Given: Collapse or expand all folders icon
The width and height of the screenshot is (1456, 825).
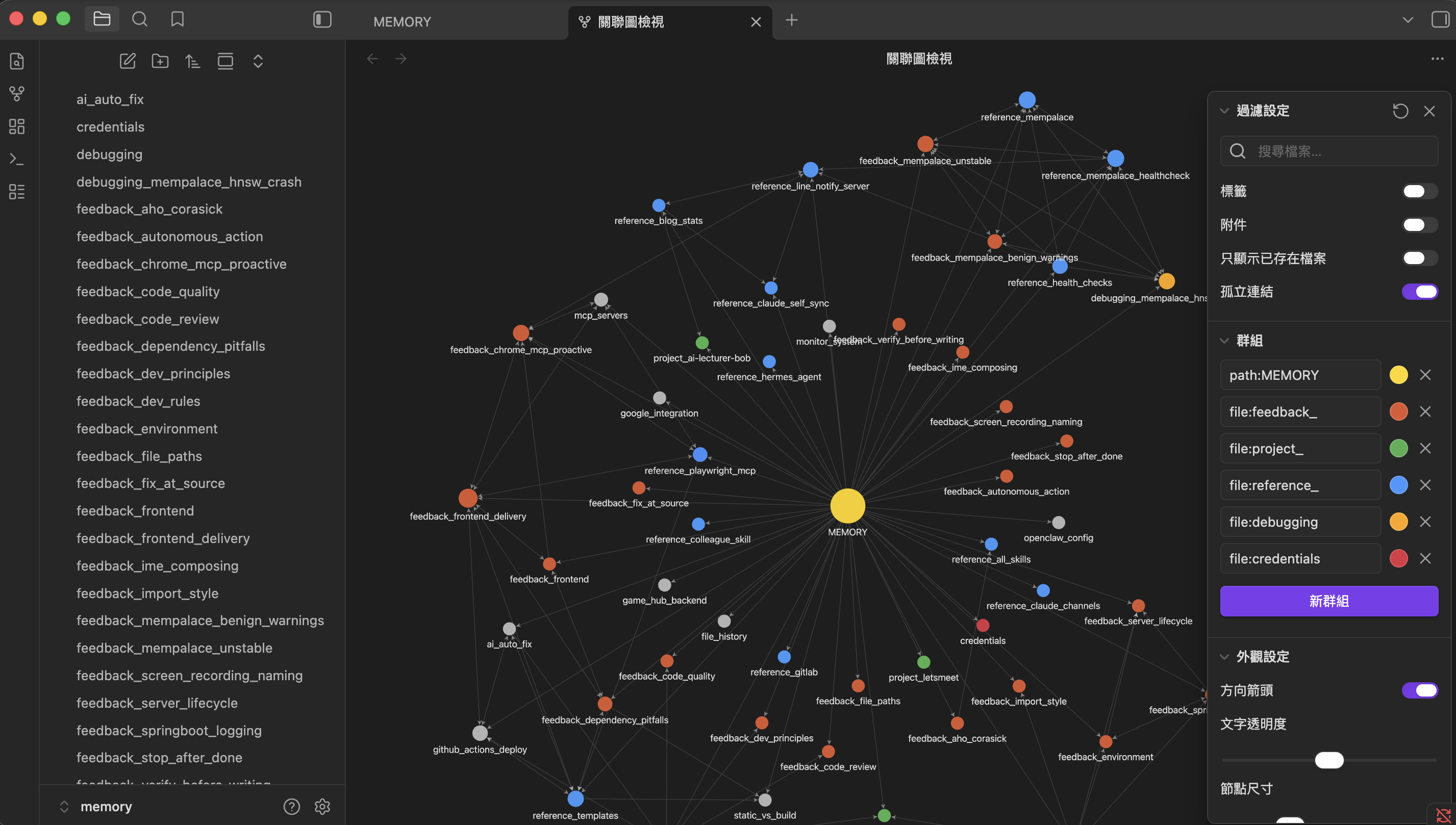Looking at the screenshot, I should 258,61.
